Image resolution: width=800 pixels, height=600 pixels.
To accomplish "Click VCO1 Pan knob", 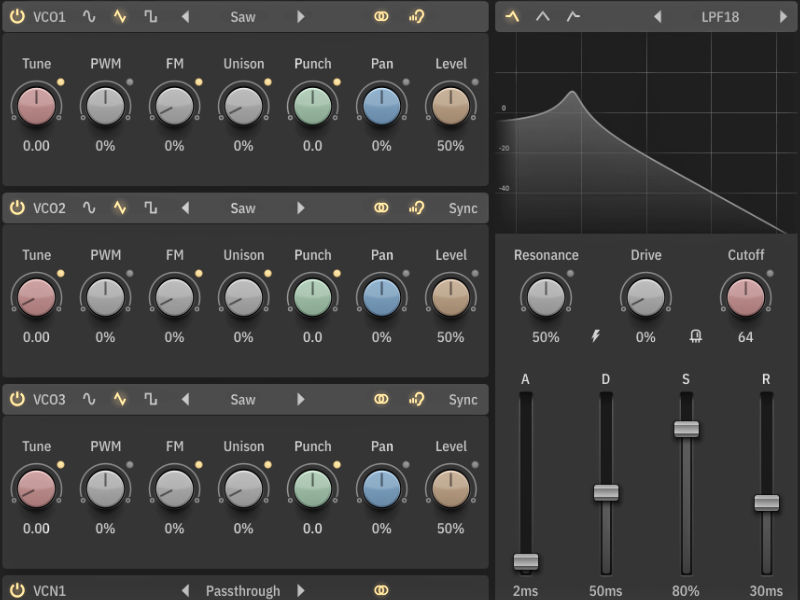I will 382,106.
